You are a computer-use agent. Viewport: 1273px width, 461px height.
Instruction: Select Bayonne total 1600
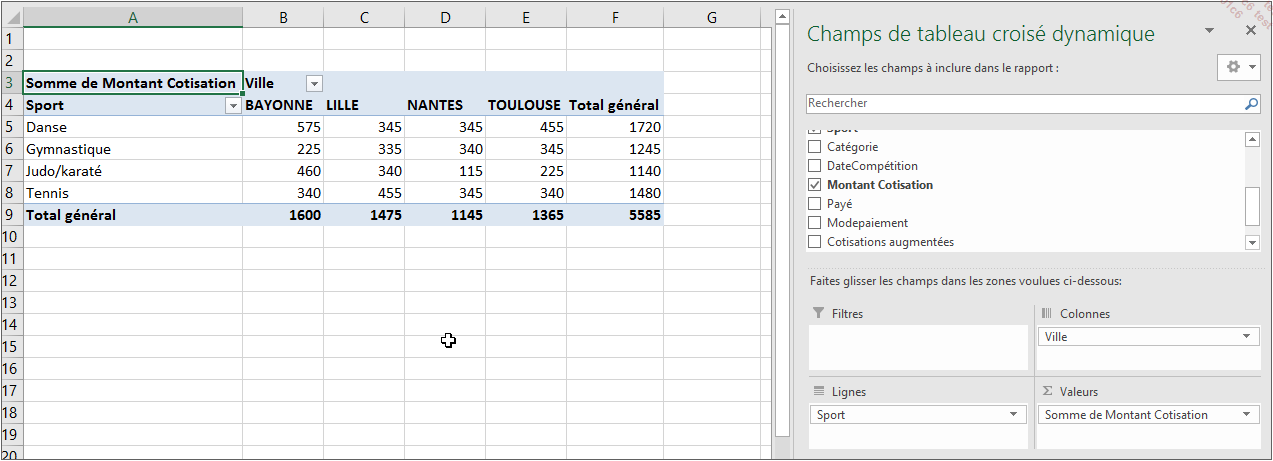(283, 215)
